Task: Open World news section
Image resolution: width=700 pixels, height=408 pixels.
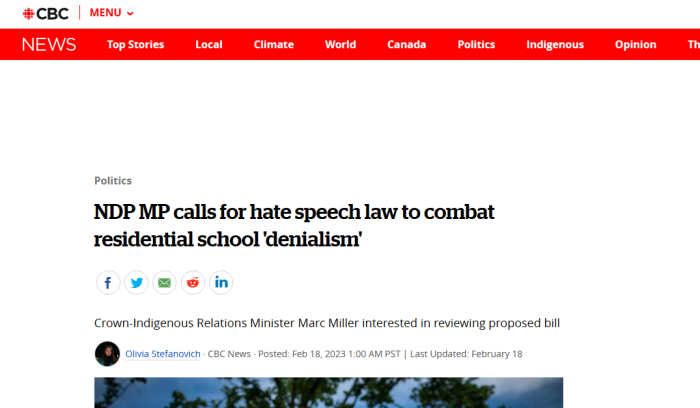Action: (340, 45)
